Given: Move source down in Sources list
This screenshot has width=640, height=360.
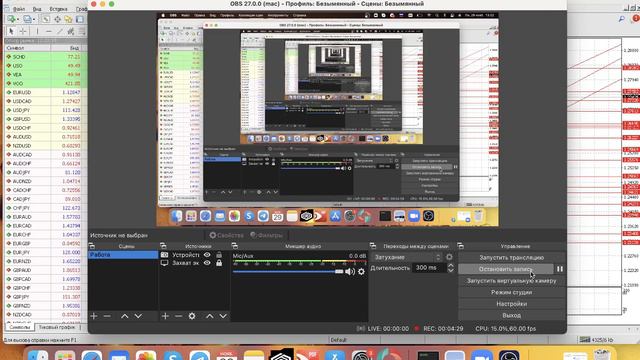Looking at the screenshot, I should [x=223, y=316].
